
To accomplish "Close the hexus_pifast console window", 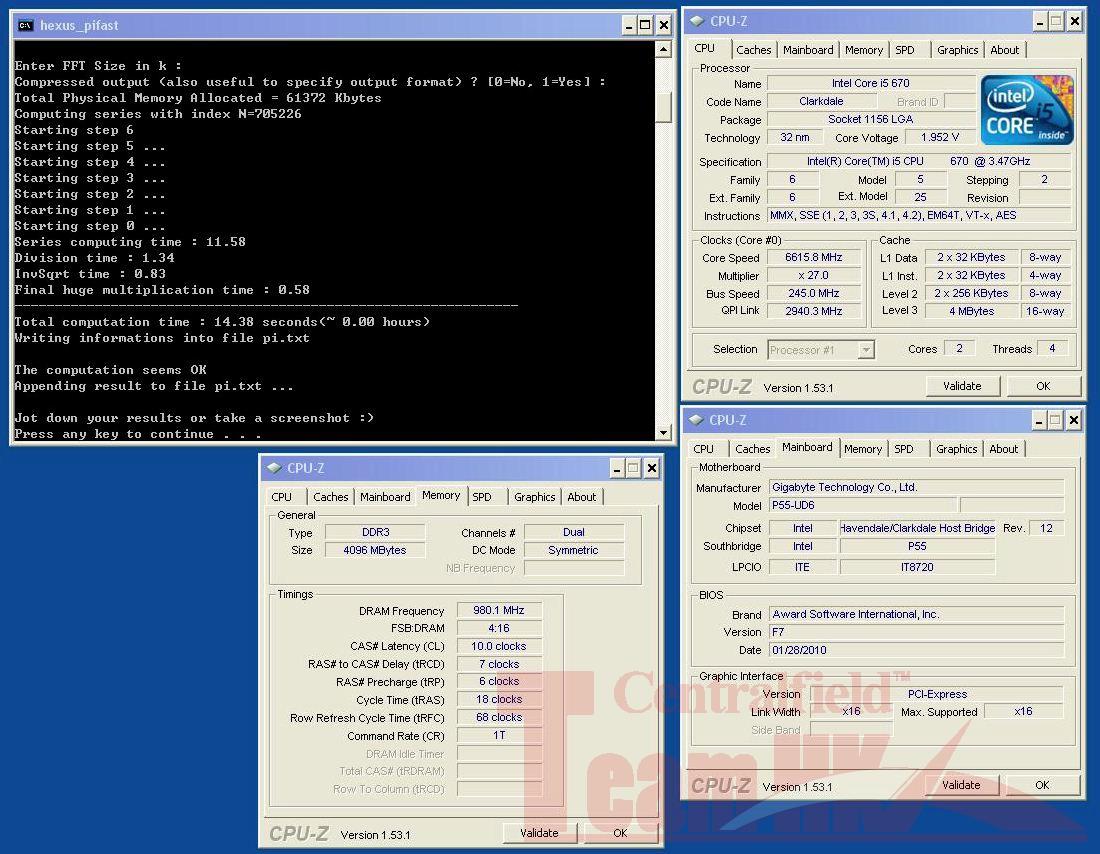I will [x=663, y=25].
